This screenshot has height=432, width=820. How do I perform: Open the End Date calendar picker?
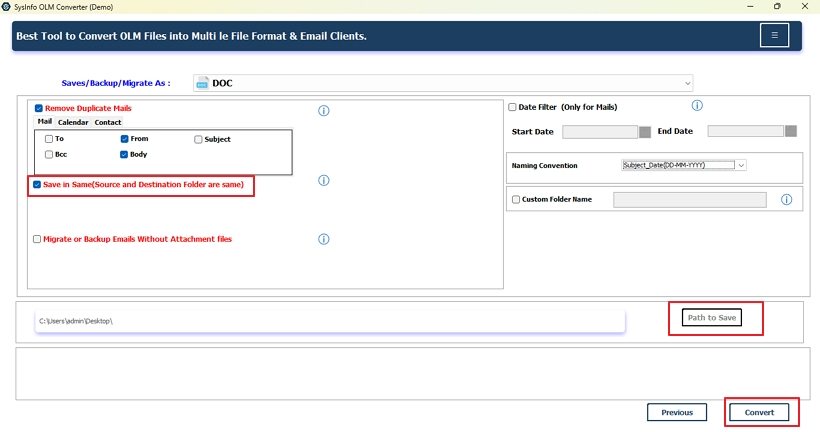coord(791,131)
